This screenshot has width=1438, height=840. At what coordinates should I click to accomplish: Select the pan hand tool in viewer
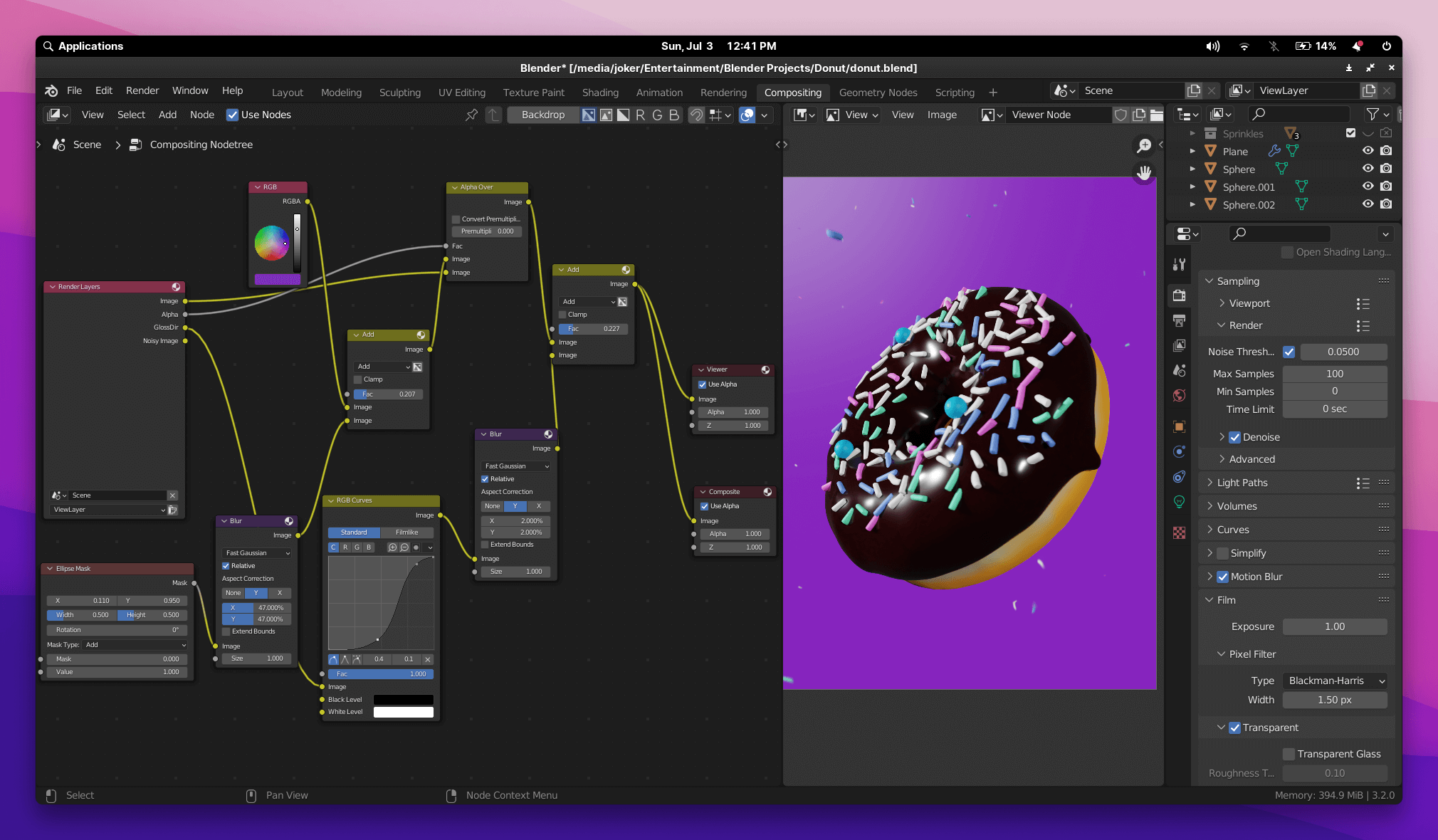[x=1144, y=173]
